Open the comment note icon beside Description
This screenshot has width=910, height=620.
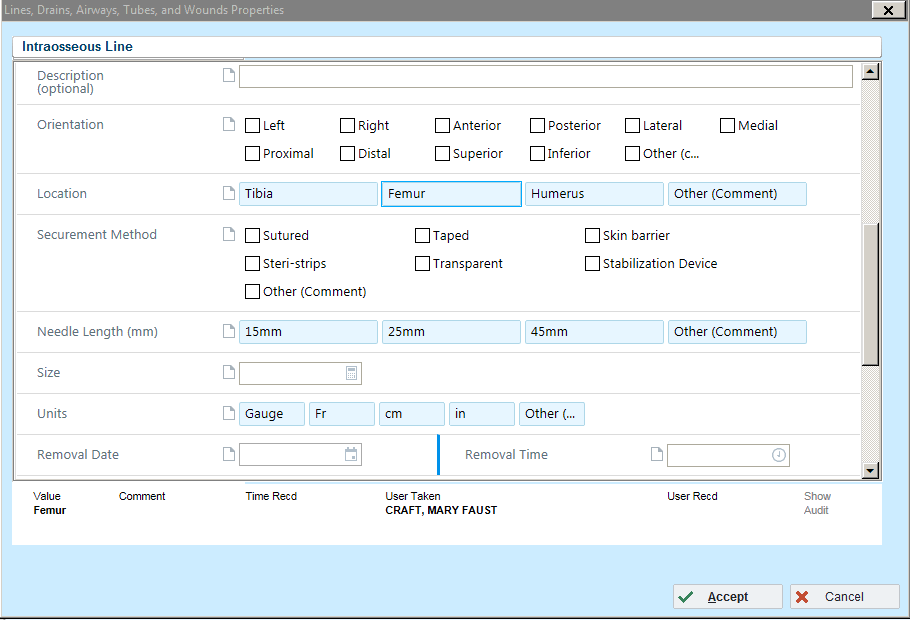(229, 75)
